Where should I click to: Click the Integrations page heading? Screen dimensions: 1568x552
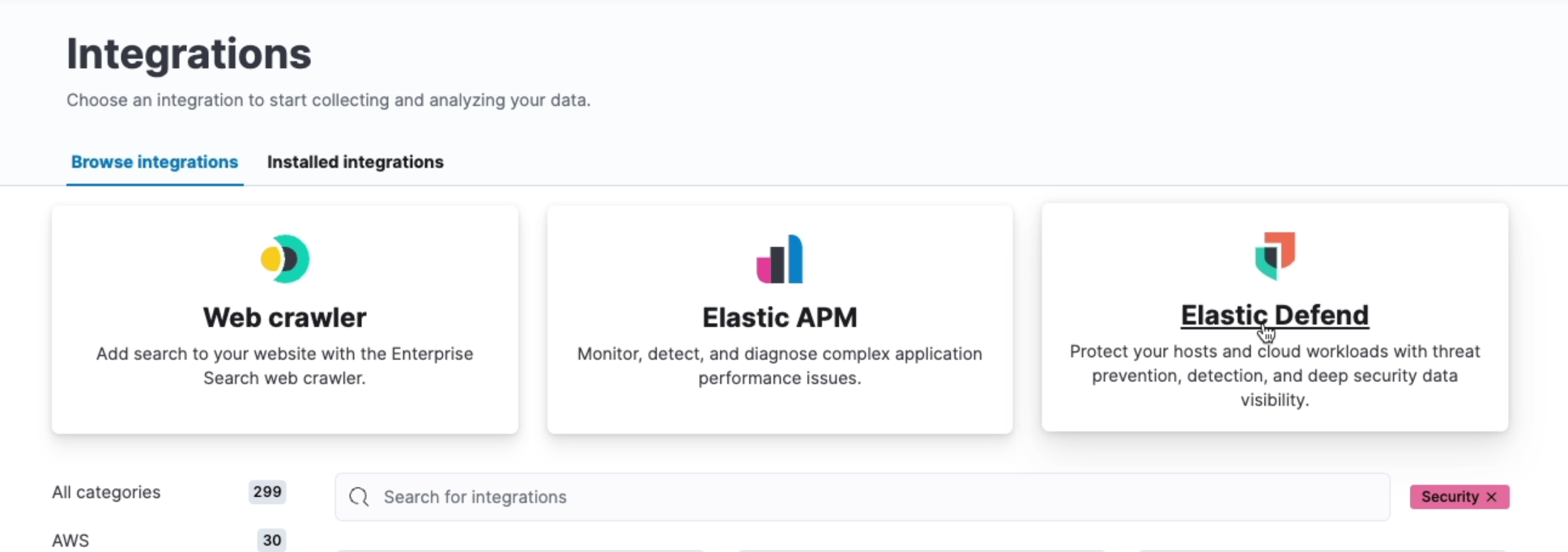(x=189, y=54)
